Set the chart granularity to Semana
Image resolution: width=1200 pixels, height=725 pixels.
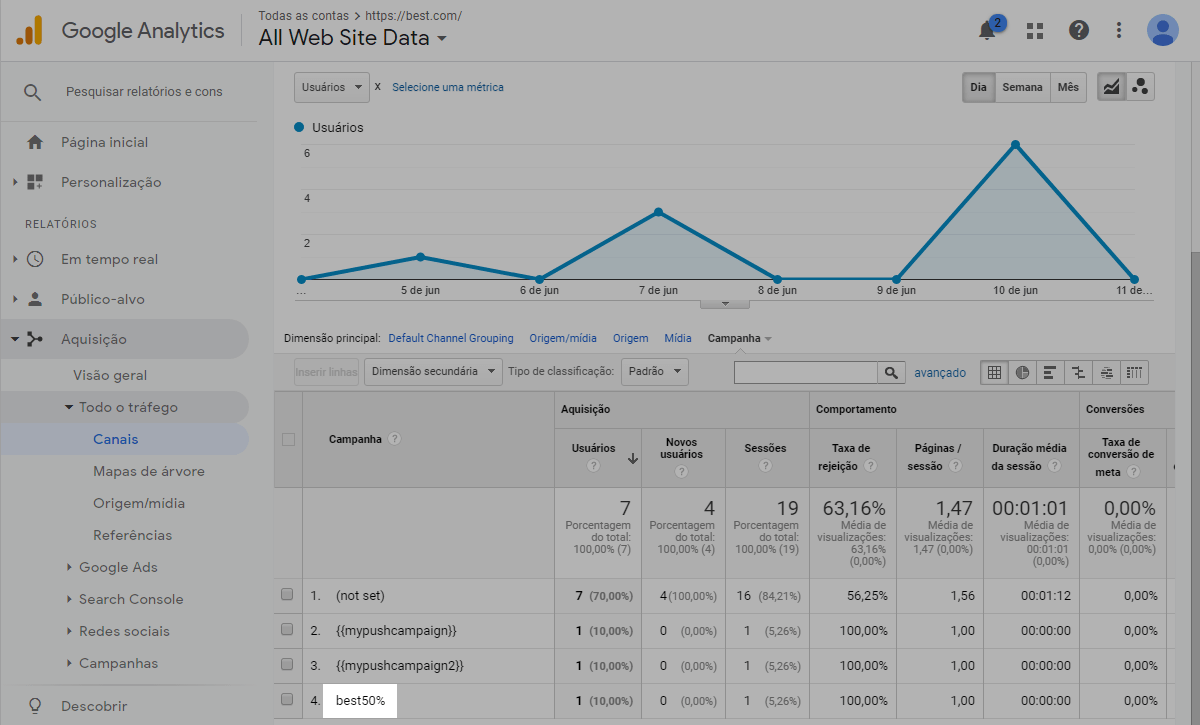coord(1022,87)
